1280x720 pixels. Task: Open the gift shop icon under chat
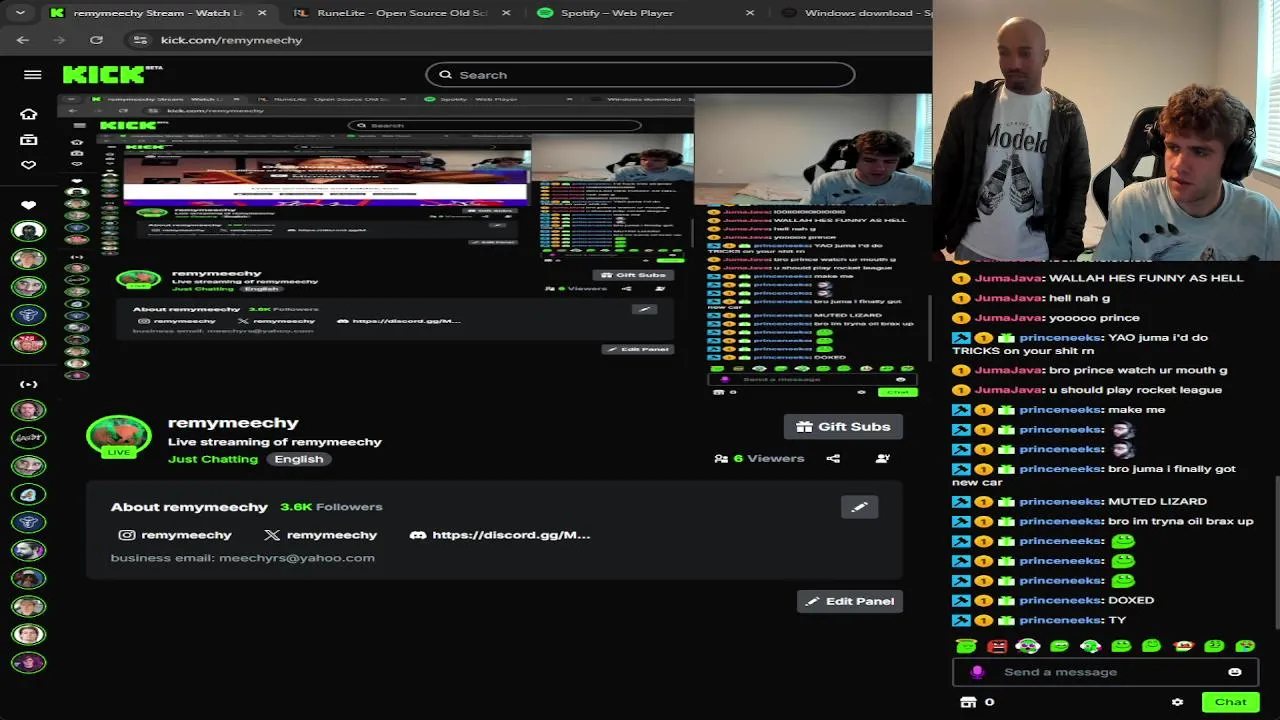968,703
